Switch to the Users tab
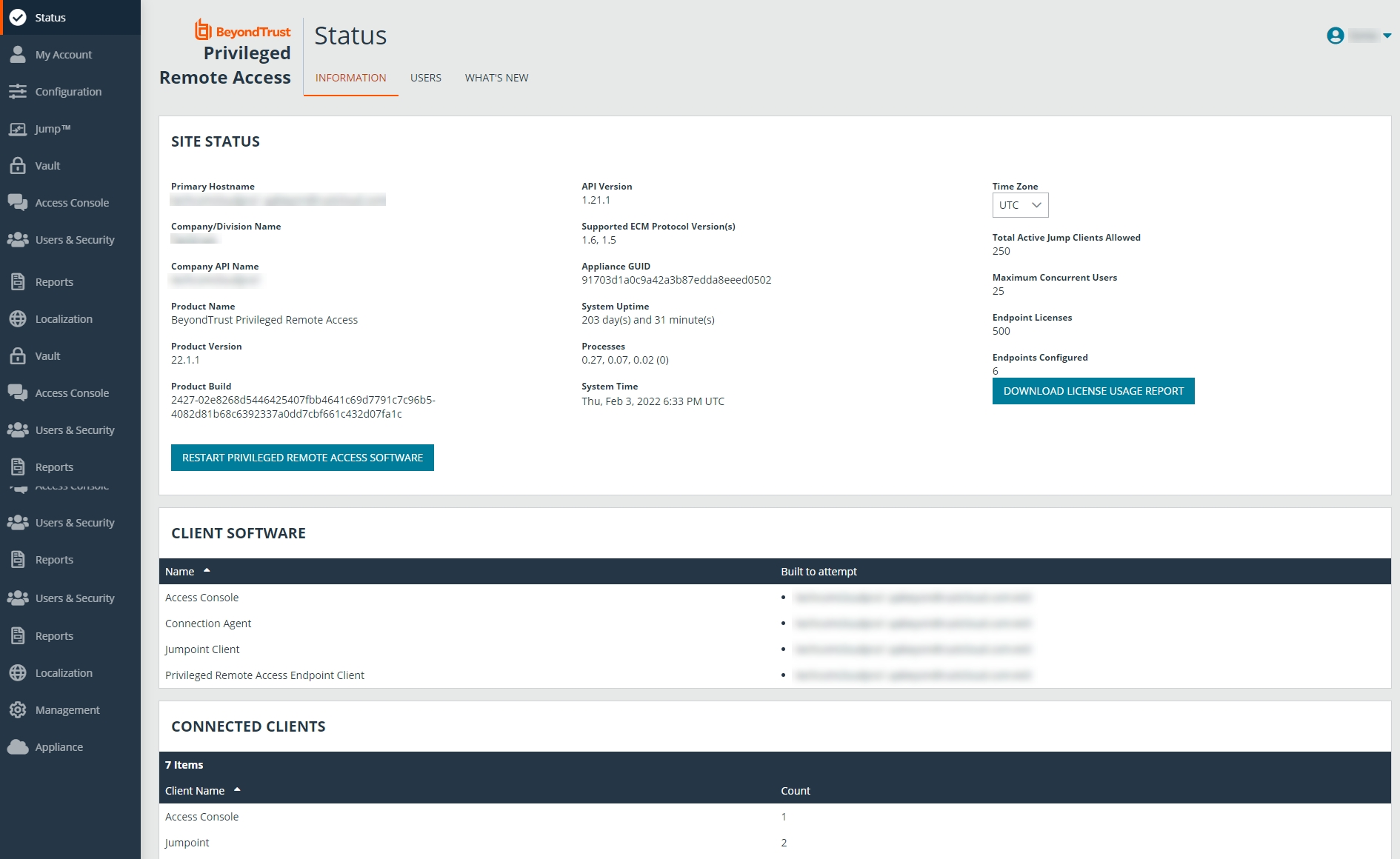Screen dimensions: 1400x859 tap(425, 78)
